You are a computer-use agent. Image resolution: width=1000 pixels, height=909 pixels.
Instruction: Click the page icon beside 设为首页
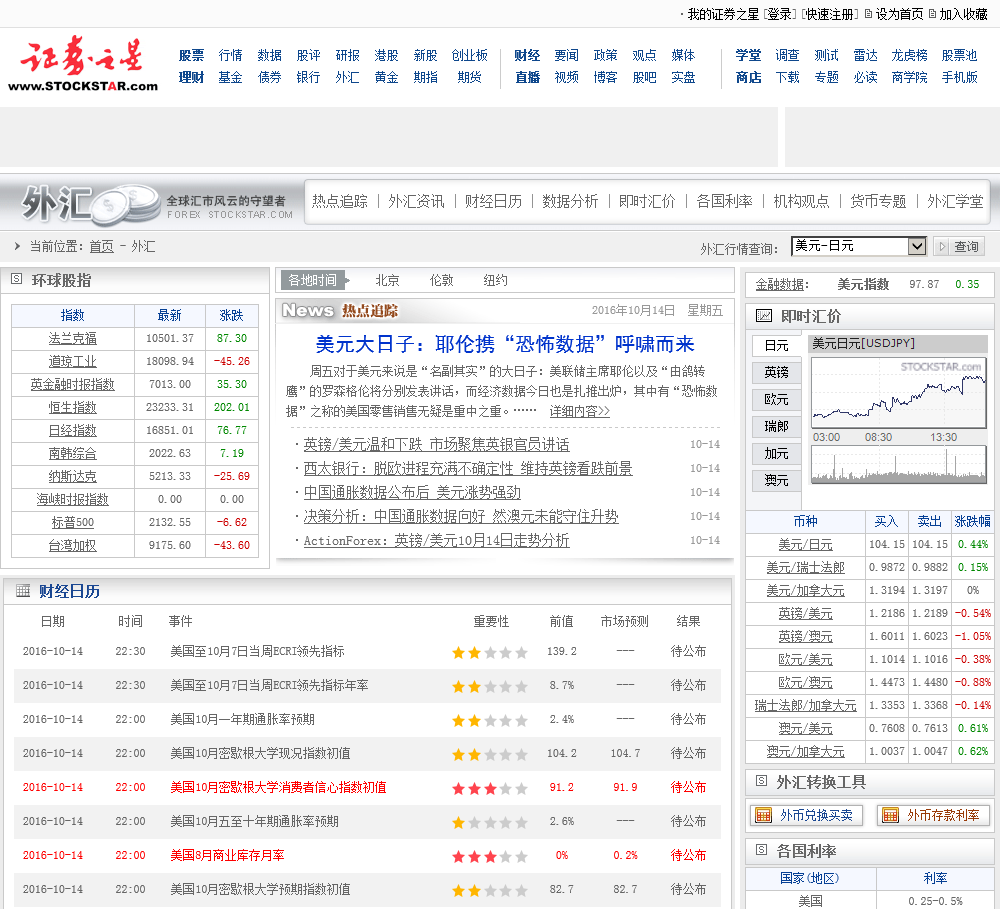(x=867, y=14)
